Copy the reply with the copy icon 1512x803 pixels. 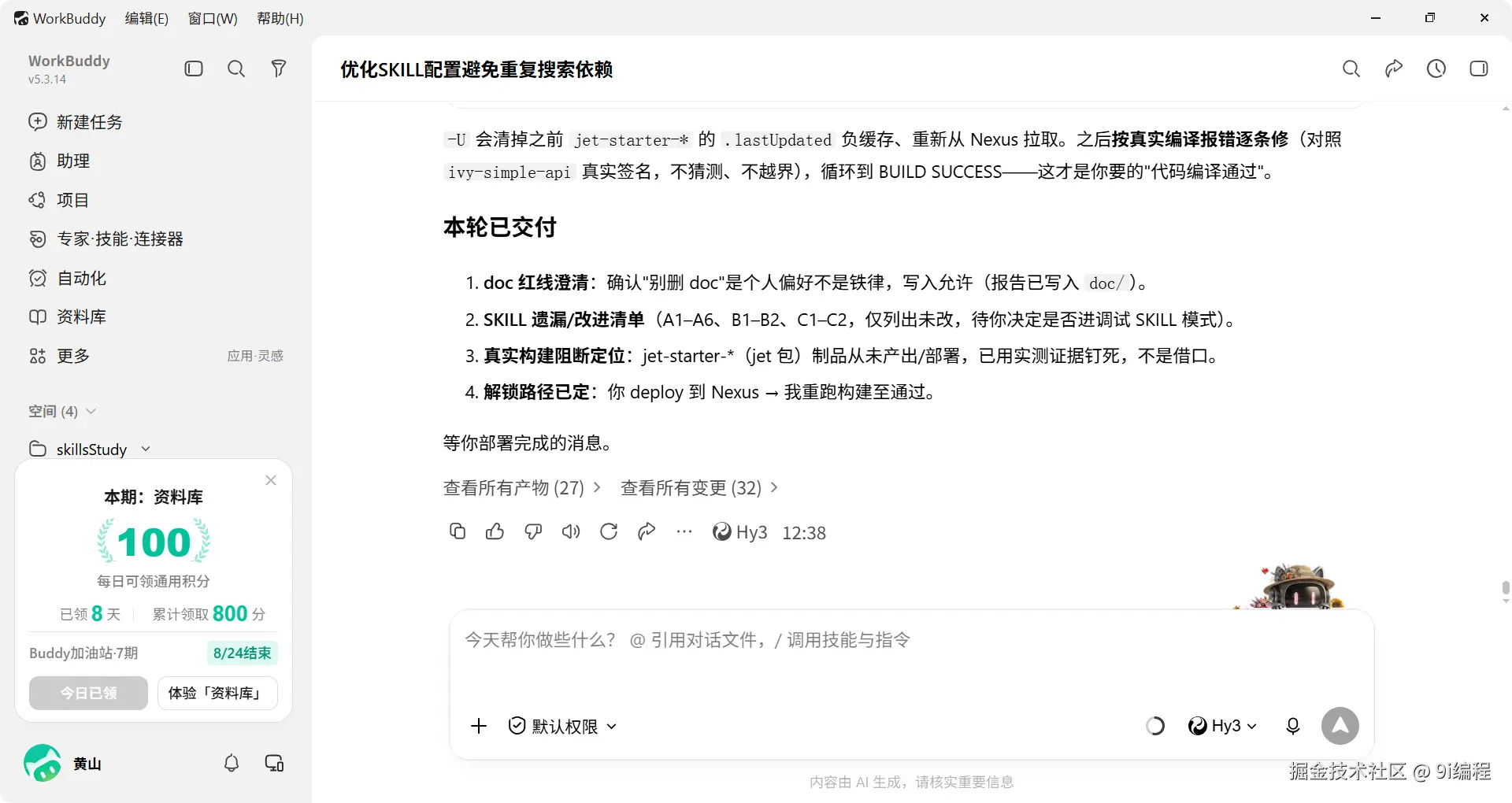coord(458,531)
